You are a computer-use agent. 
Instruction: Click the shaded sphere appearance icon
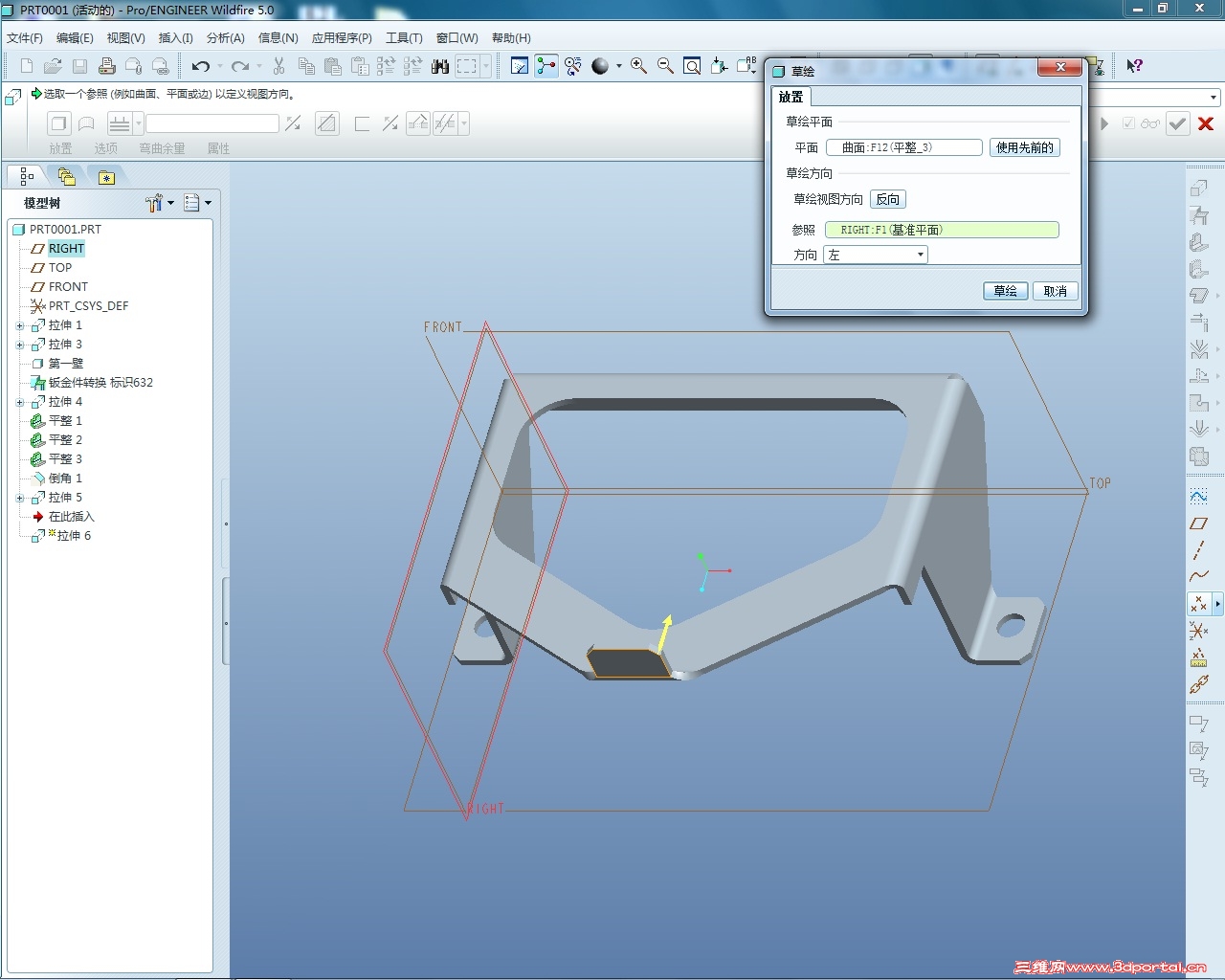tap(600, 66)
